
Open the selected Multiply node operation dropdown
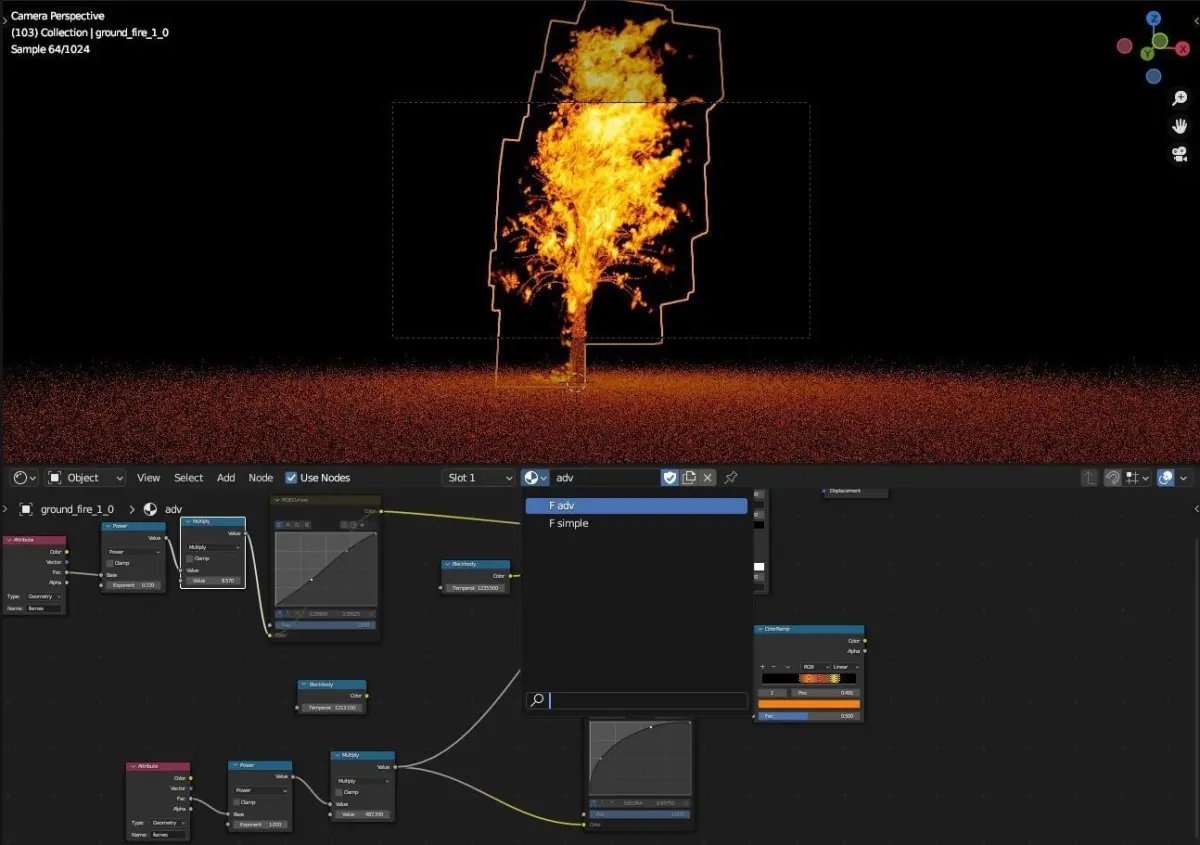tap(213, 547)
